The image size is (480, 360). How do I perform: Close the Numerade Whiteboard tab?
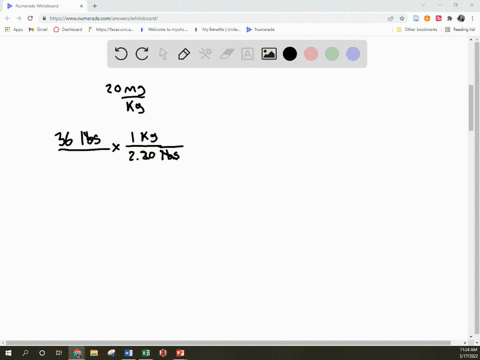coord(81,6)
